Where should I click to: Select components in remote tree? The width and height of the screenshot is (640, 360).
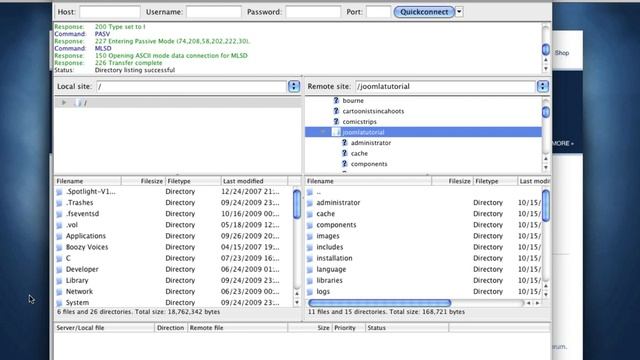coord(369,164)
